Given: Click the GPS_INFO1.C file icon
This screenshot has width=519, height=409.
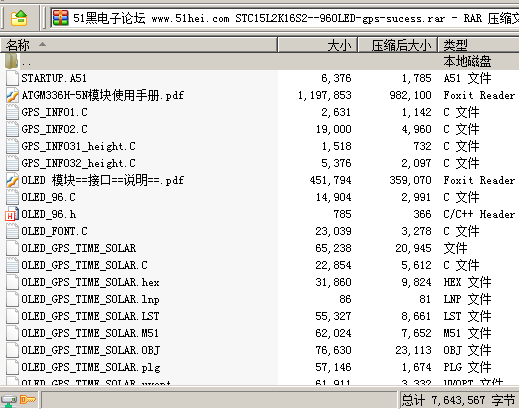Looking at the screenshot, I should click(12, 112).
